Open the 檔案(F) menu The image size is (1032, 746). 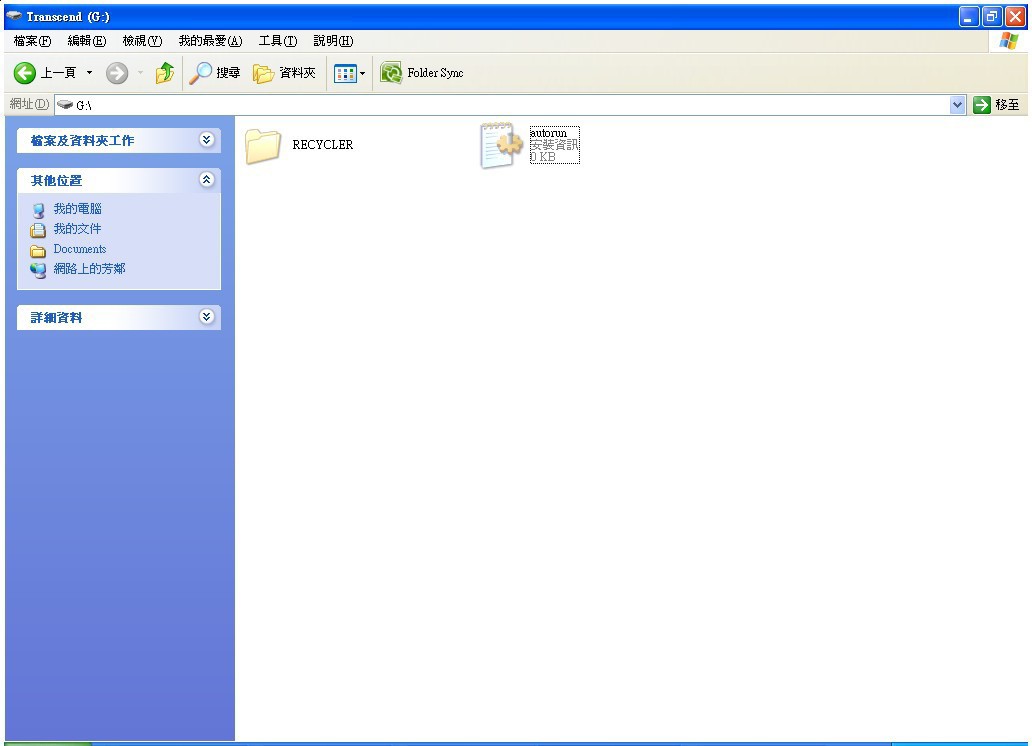[32, 41]
